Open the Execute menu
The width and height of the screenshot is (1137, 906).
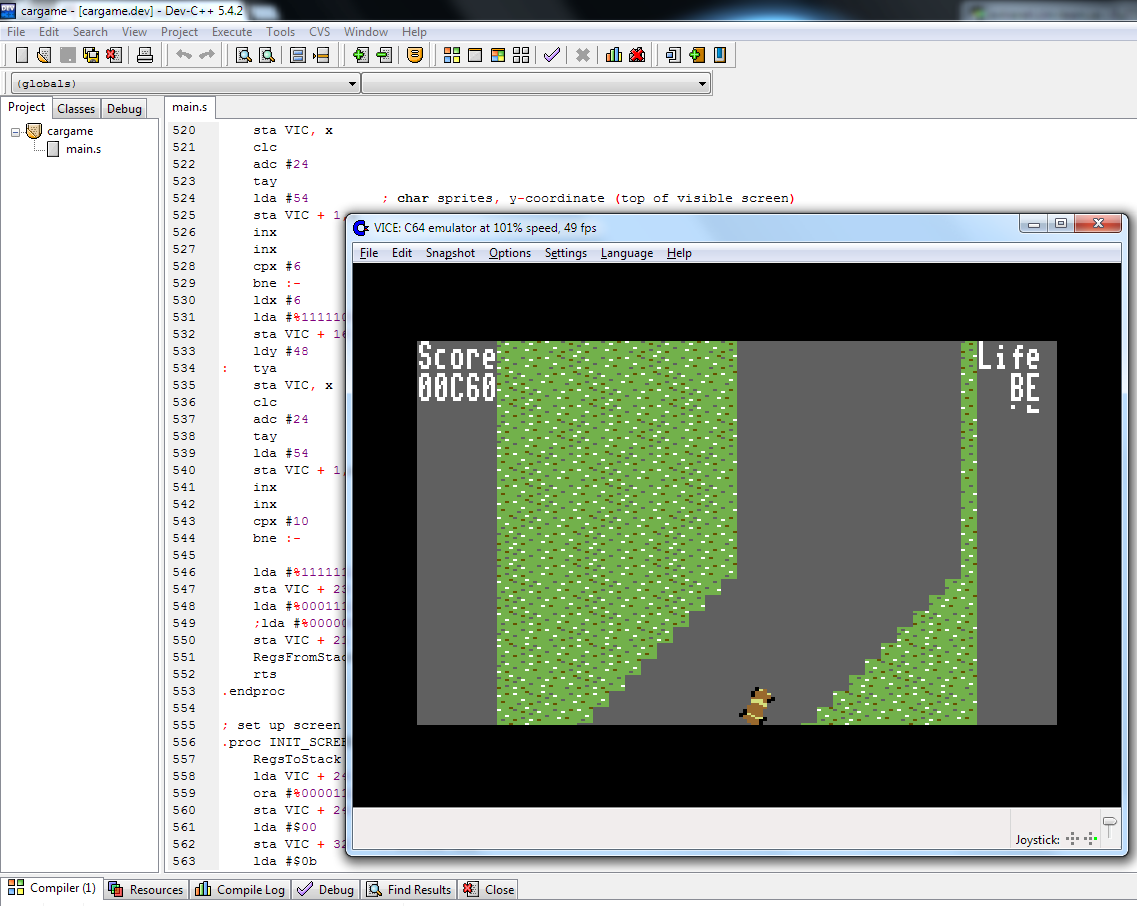(x=232, y=32)
